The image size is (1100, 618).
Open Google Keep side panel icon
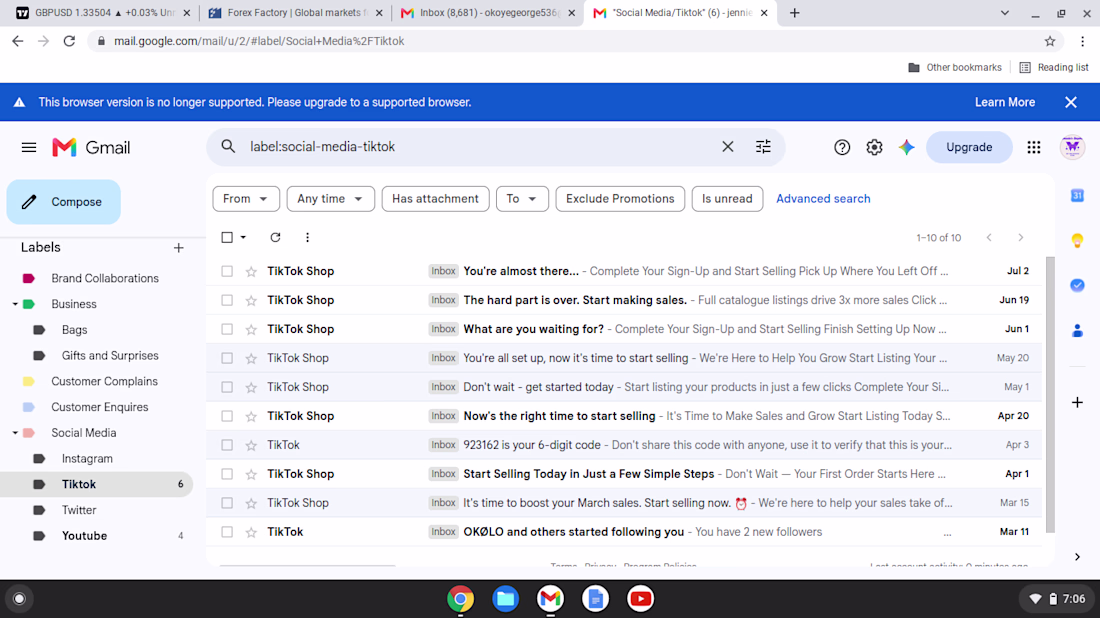pyautogui.click(x=1078, y=241)
